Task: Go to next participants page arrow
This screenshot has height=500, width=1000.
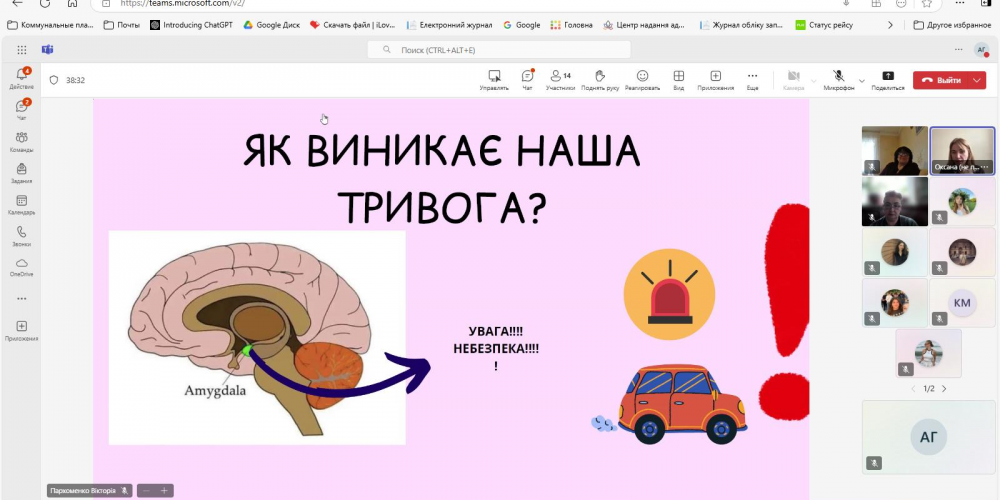Action: (944, 388)
